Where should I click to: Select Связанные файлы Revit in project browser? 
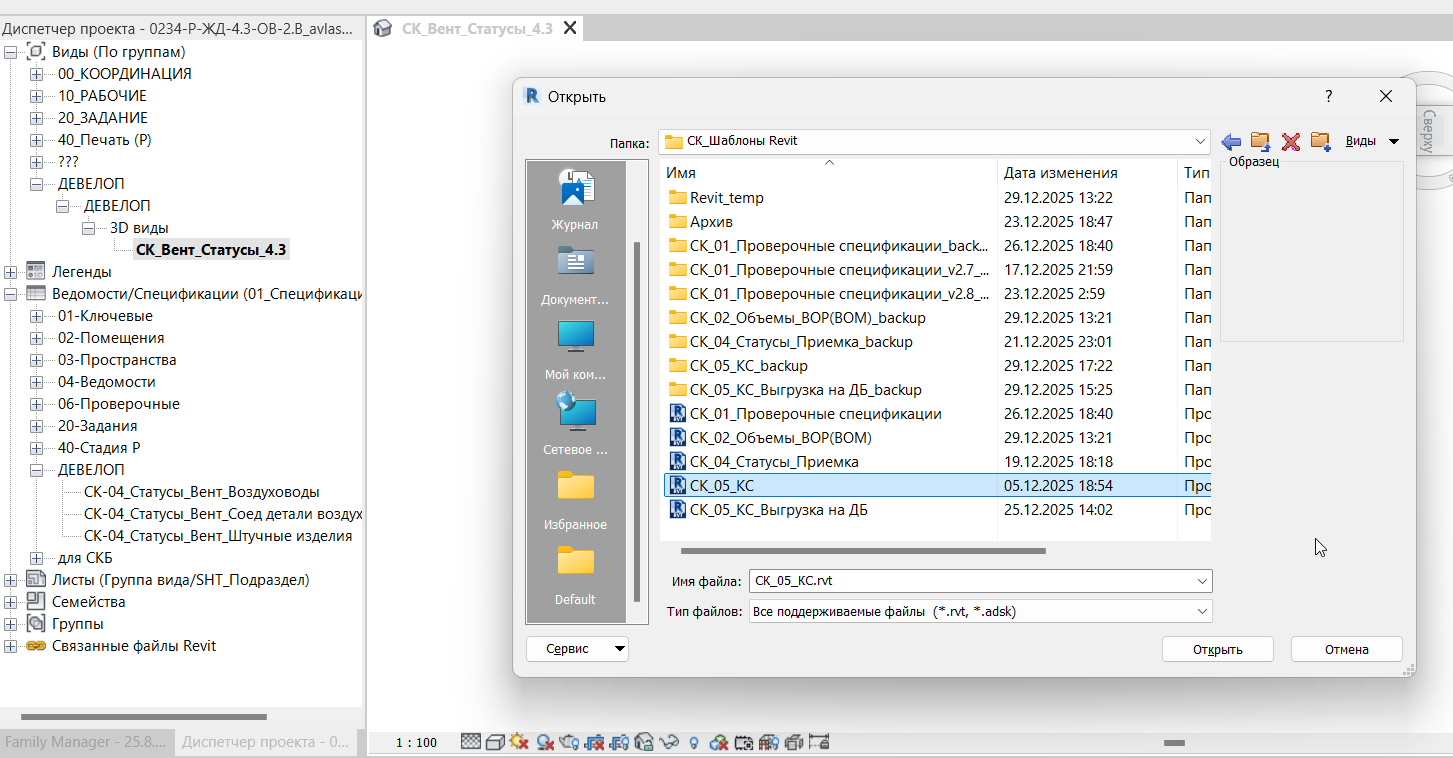134,646
